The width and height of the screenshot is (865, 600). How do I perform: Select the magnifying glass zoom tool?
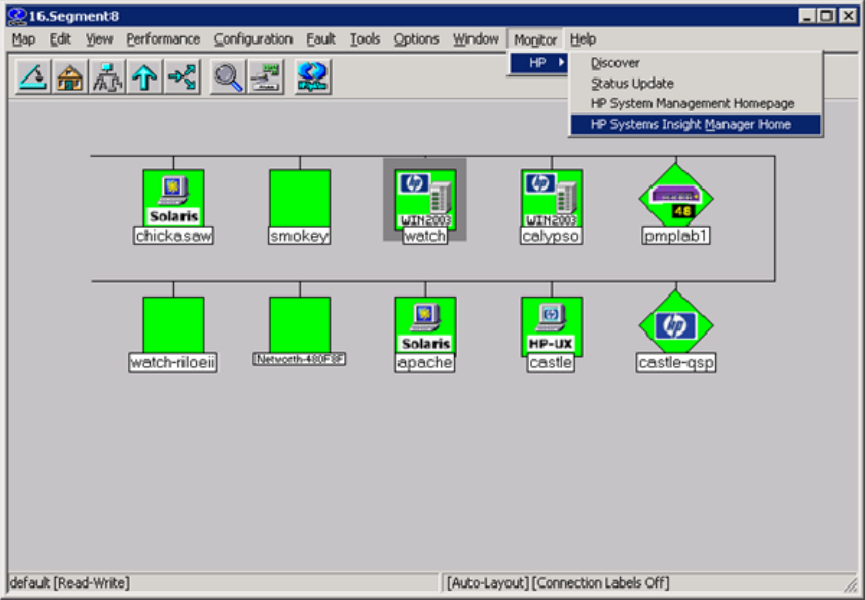(228, 77)
